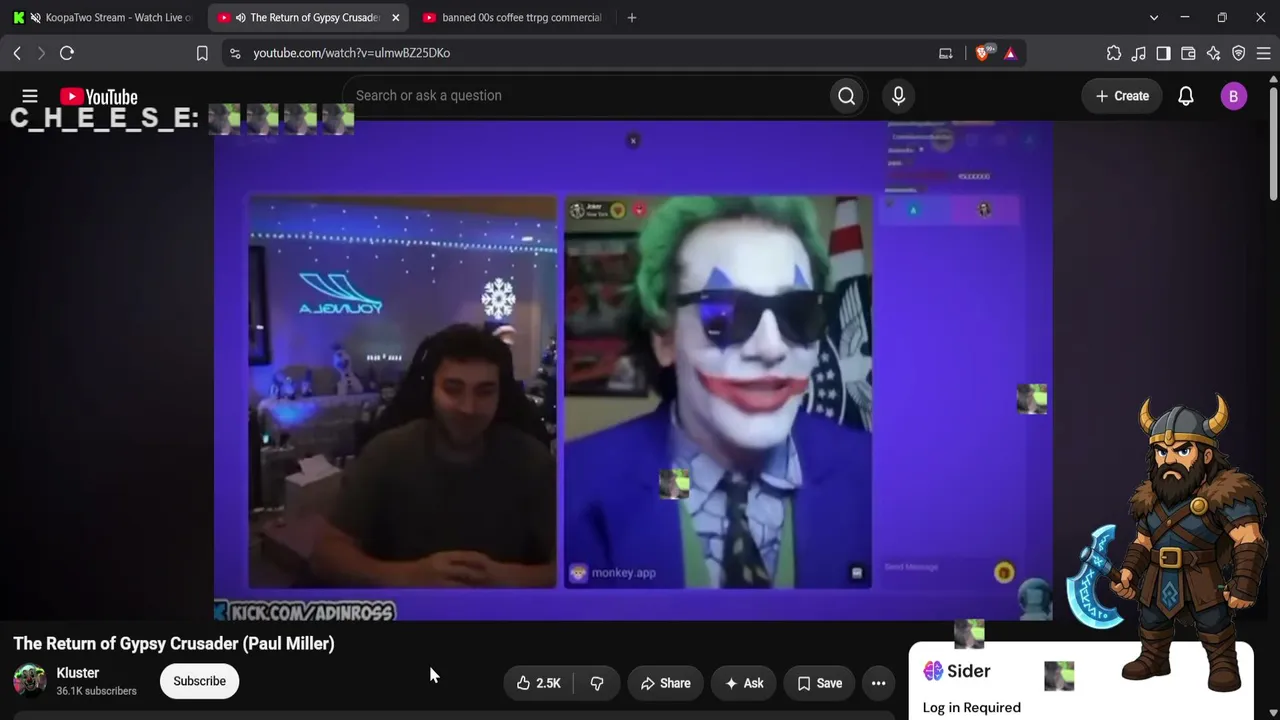This screenshot has height=720, width=1280.
Task: Open the Kluster channel avatar
Action: [29, 681]
